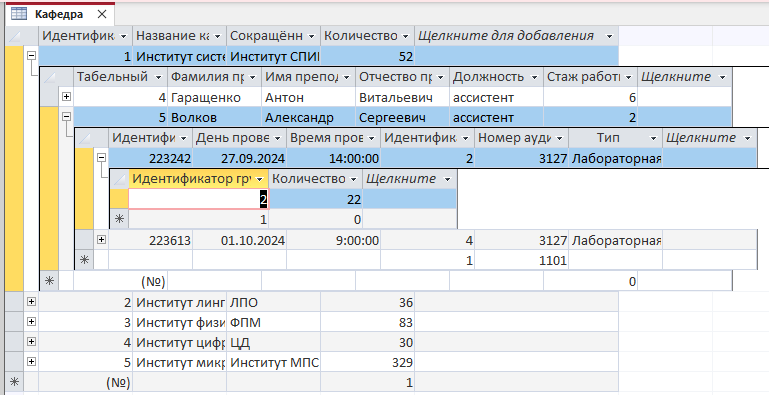
Task: Click the Волков surname cell
Action: click(214, 118)
